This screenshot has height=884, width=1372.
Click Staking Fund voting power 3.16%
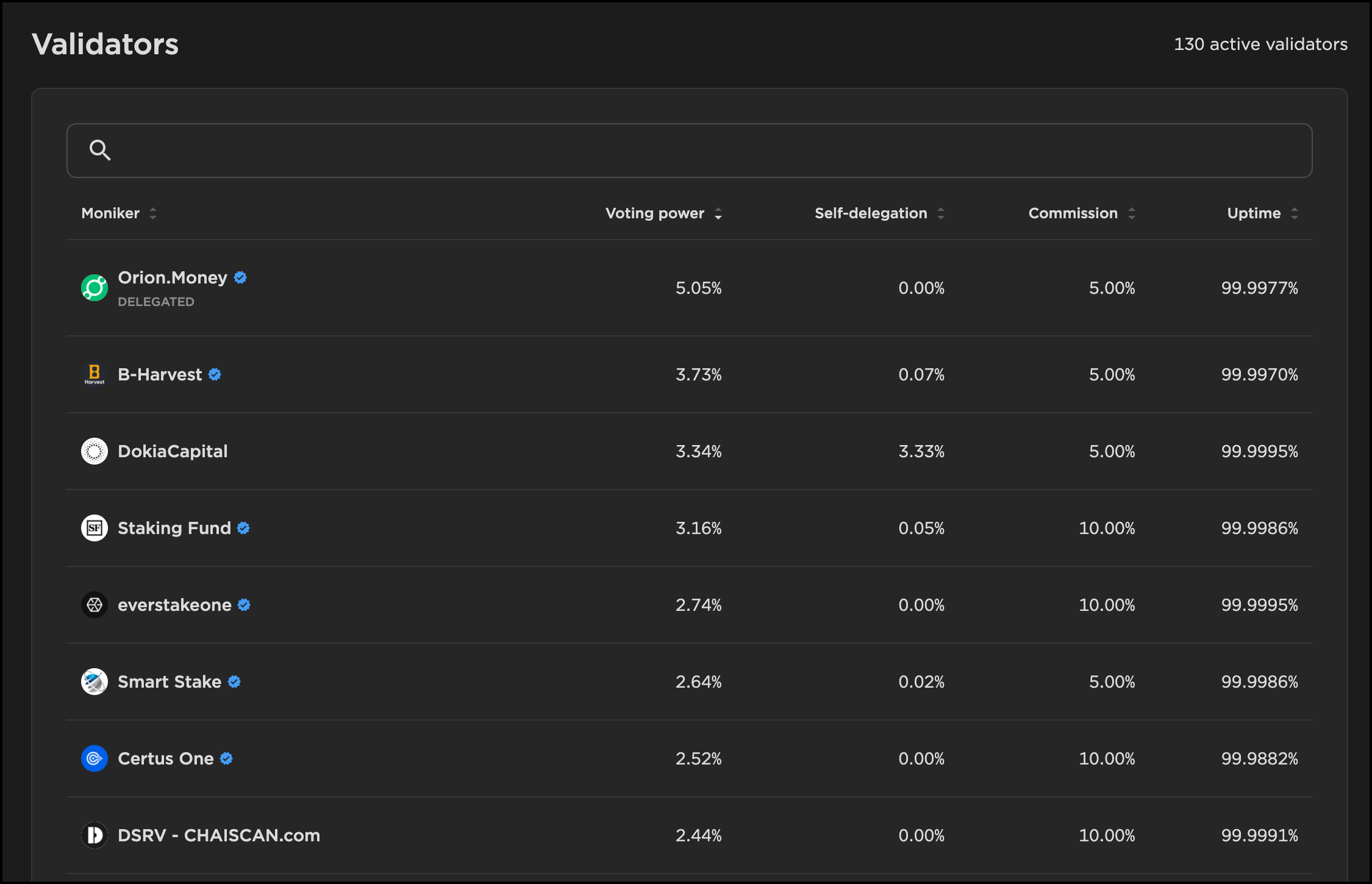pos(699,528)
